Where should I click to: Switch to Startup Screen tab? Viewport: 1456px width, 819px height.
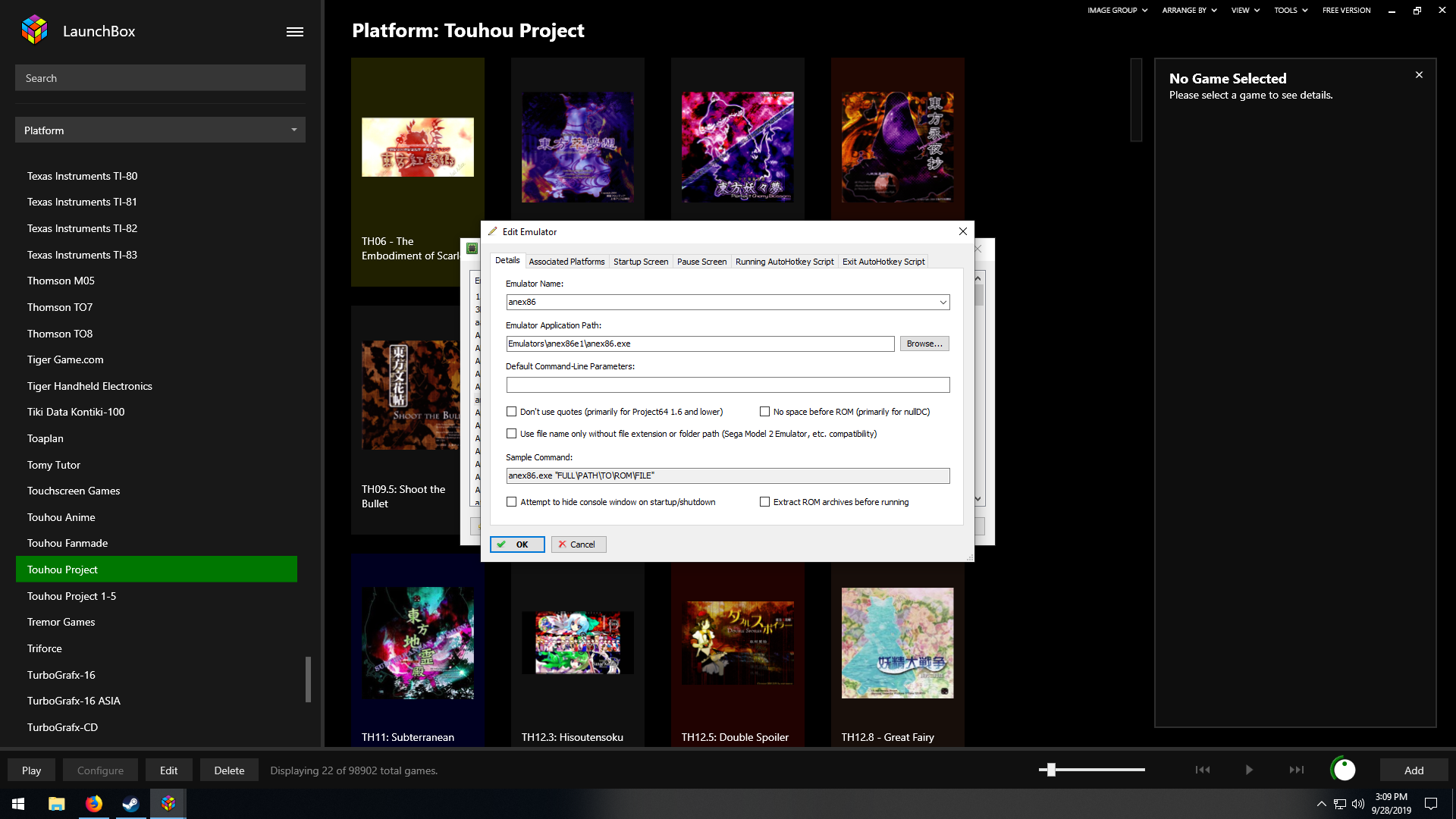click(641, 262)
